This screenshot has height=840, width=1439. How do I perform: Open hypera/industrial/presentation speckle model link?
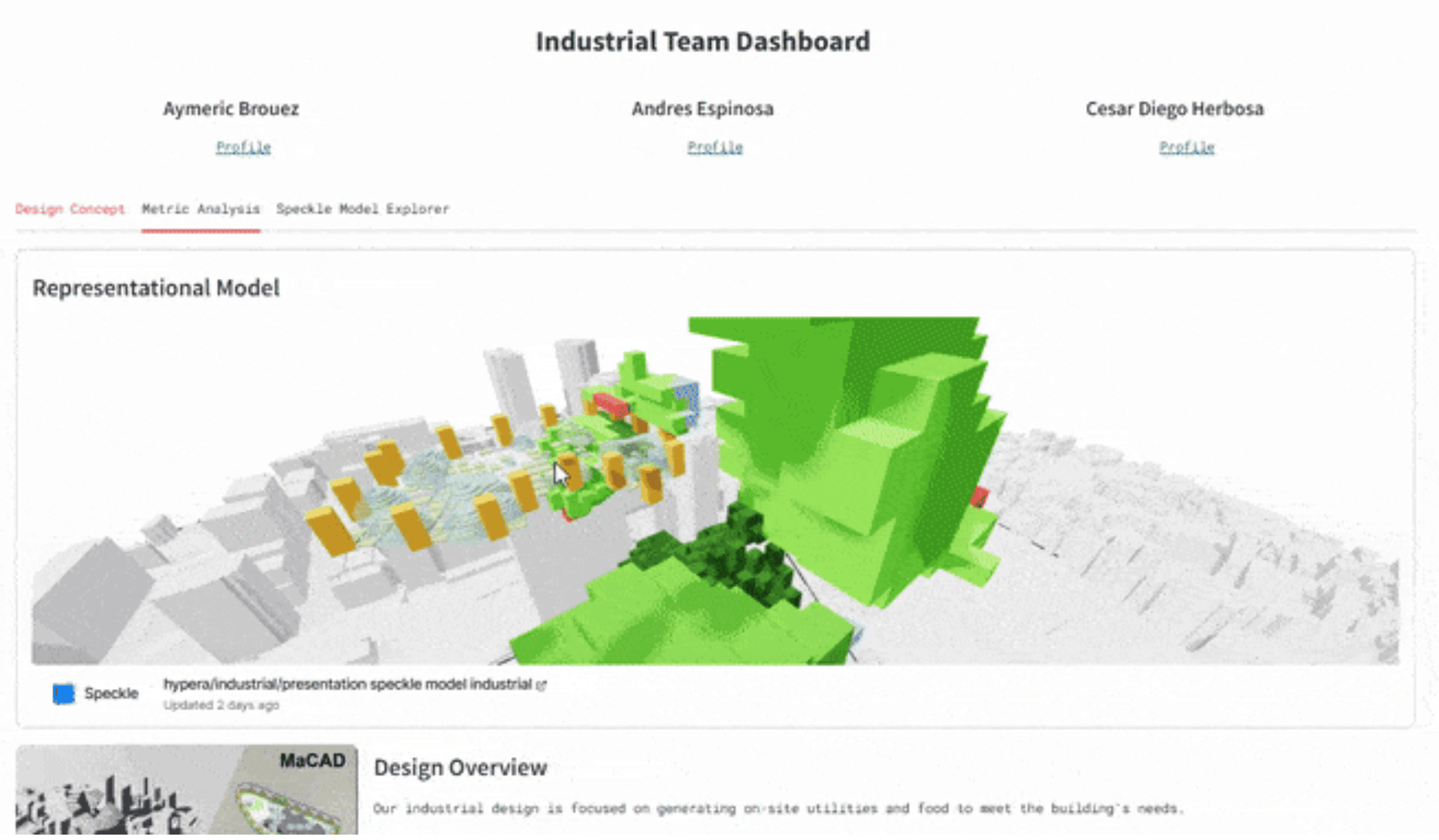(348, 684)
